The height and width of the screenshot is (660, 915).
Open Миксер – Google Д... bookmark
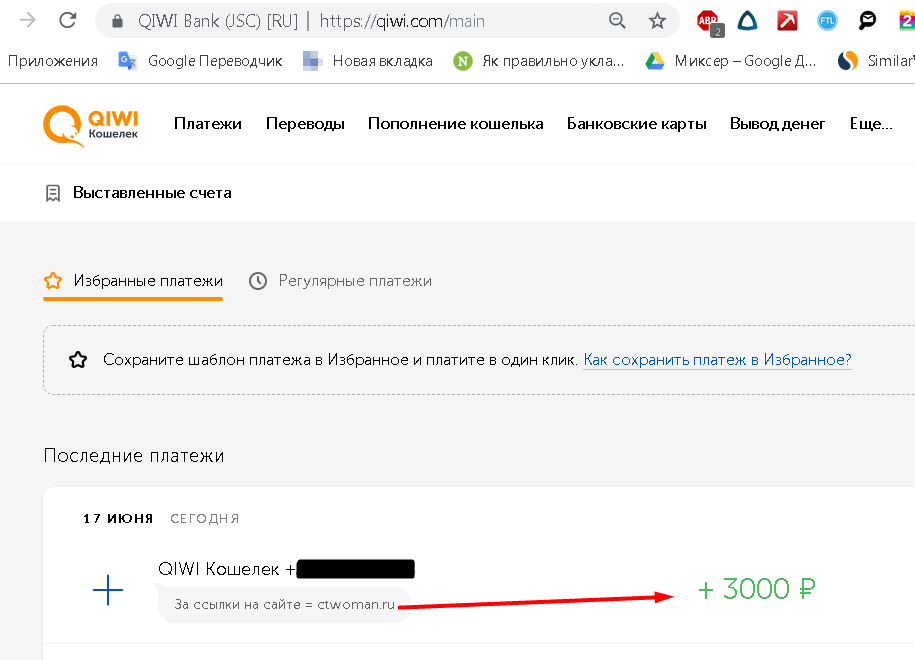[x=731, y=61]
